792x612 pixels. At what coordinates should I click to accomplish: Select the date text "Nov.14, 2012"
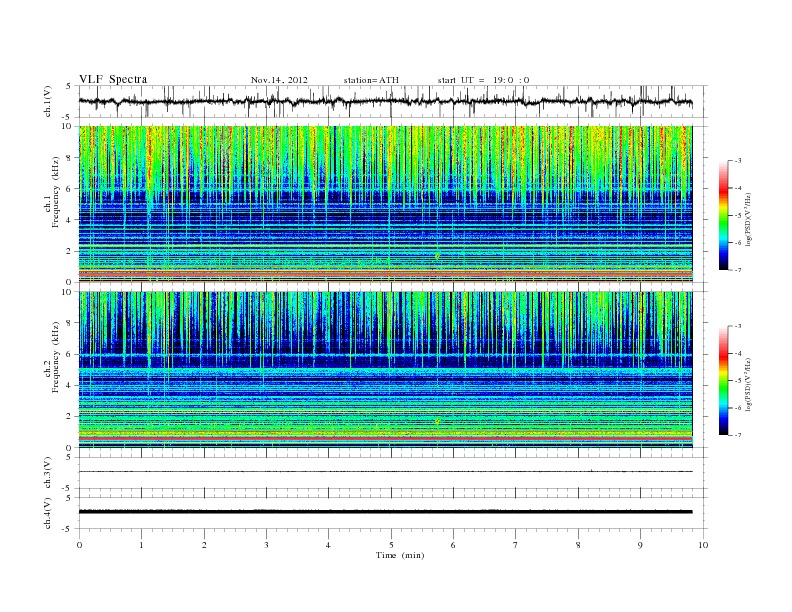pyautogui.click(x=279, y=80)
